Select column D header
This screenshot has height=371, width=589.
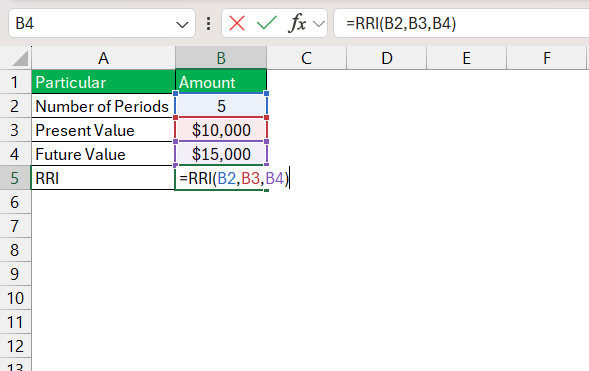(387, 58)
